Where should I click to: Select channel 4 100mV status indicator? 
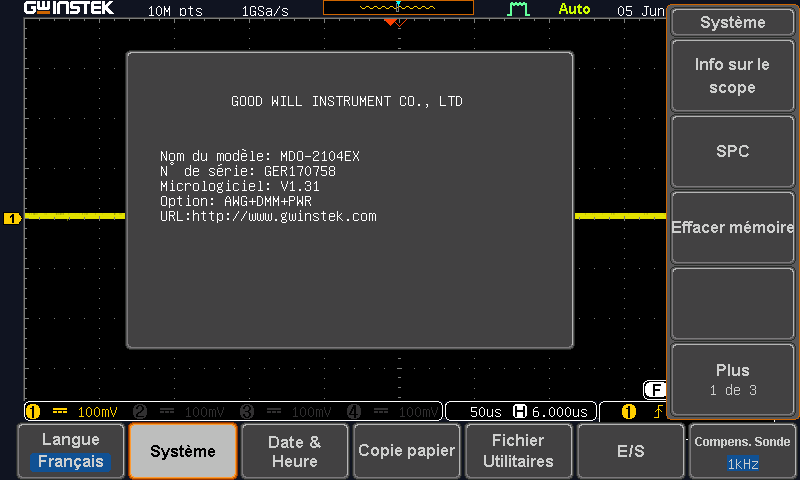tap(393, 412)
